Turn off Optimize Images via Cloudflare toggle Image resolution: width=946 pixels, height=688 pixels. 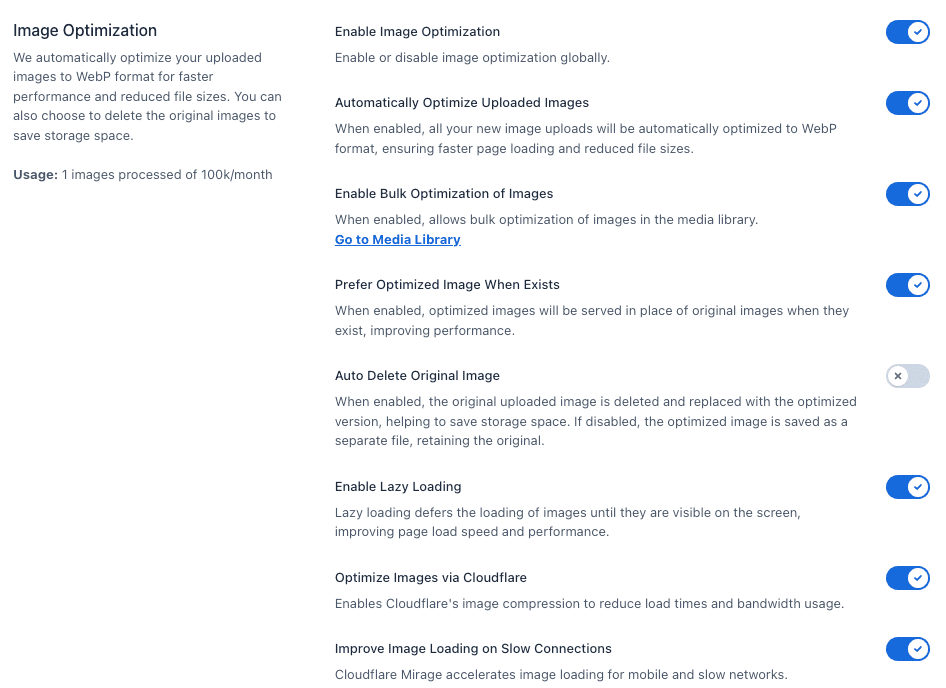(x=907, y=578)
